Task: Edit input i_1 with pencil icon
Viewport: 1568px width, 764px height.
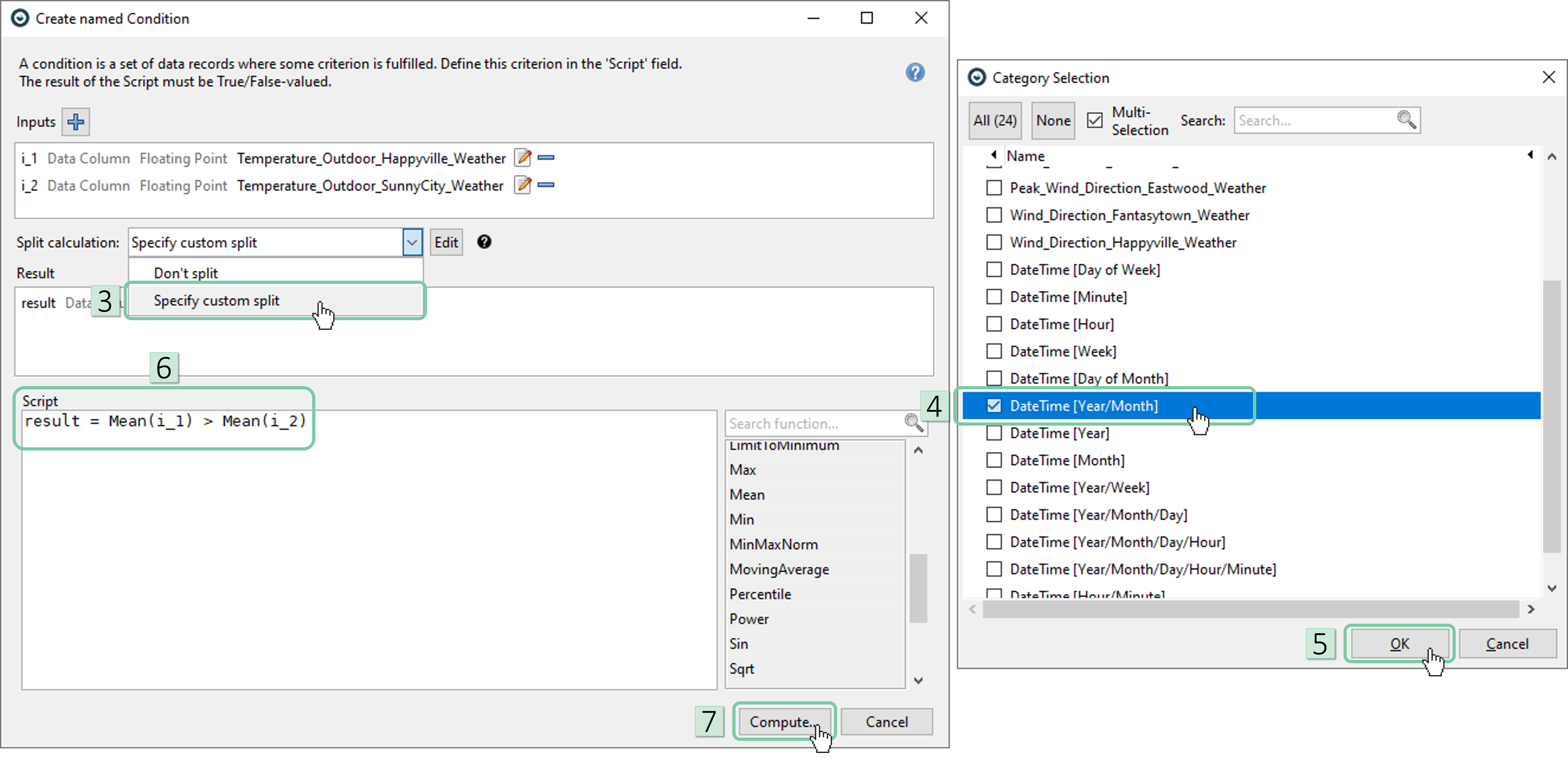Action: tap(522, 158)
